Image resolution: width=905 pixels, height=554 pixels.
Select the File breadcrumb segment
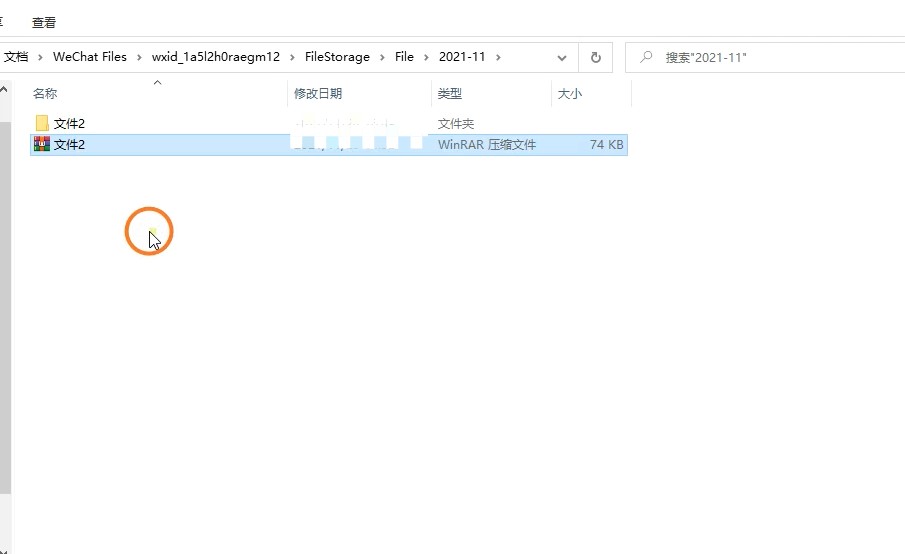tap(404, 57)
